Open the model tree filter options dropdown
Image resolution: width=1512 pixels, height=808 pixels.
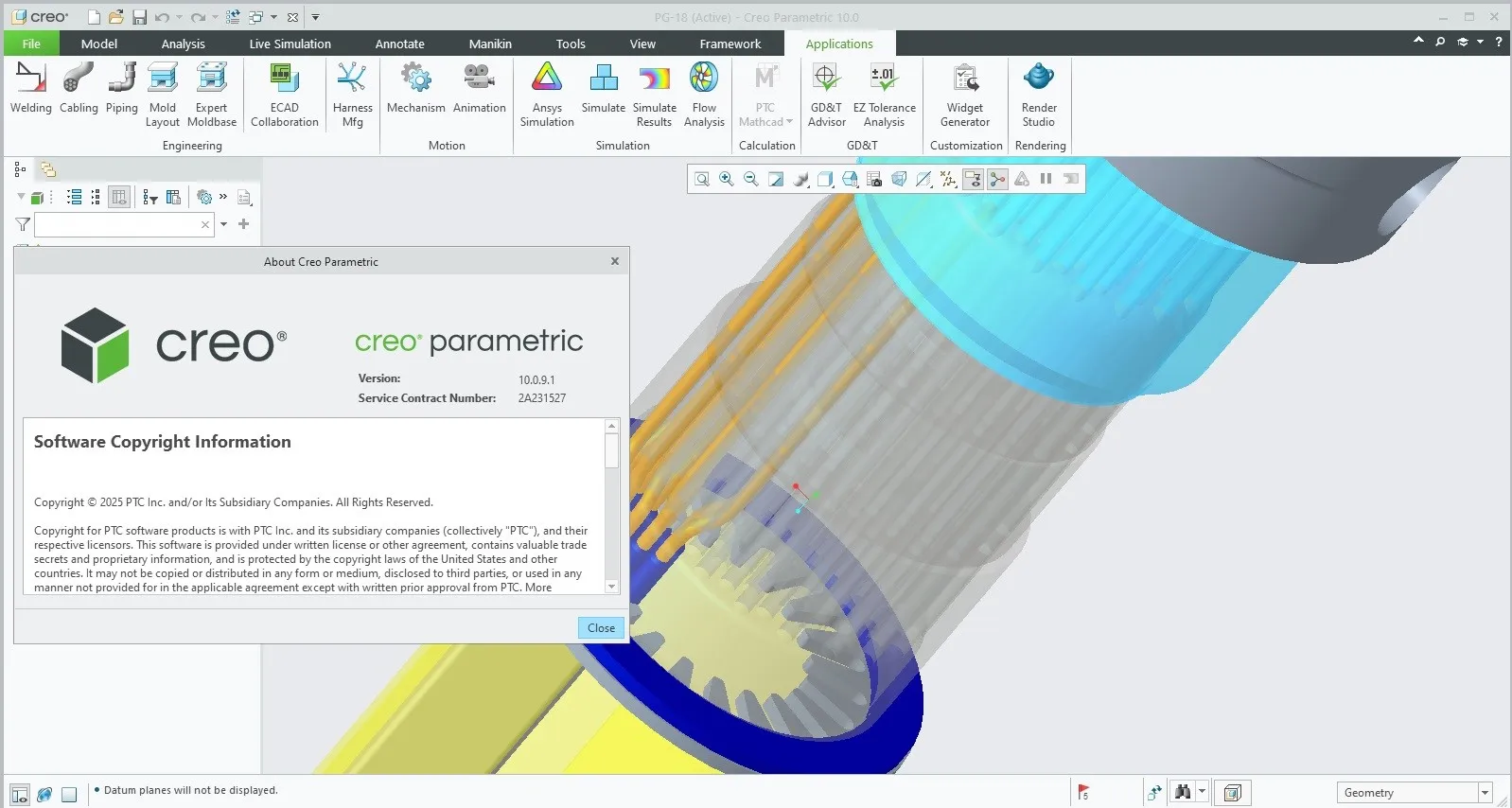pyautogui.click(x=224, y=224)
